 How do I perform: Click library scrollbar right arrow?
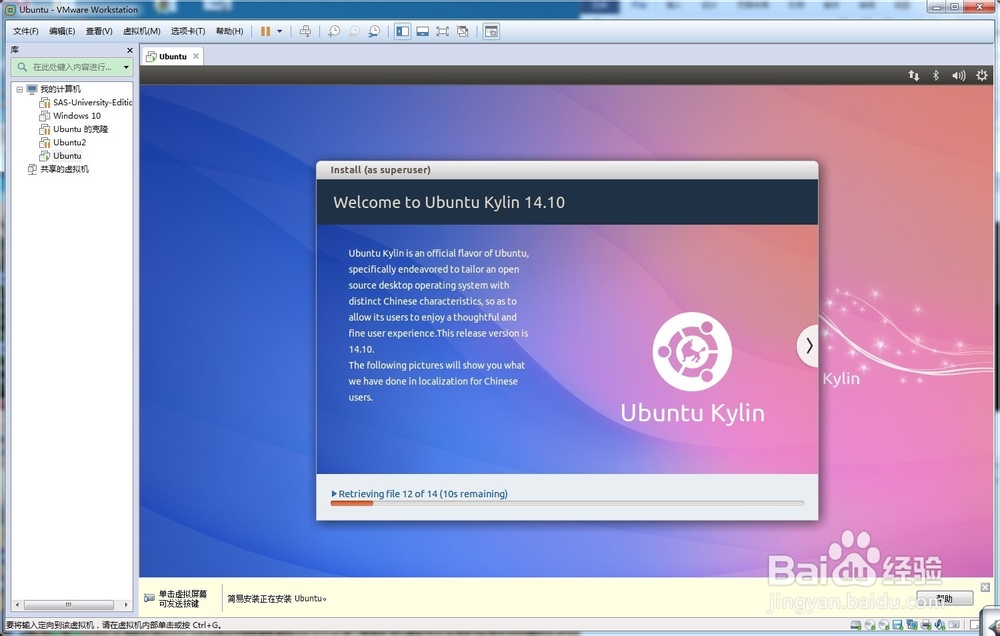coord(126,605)
